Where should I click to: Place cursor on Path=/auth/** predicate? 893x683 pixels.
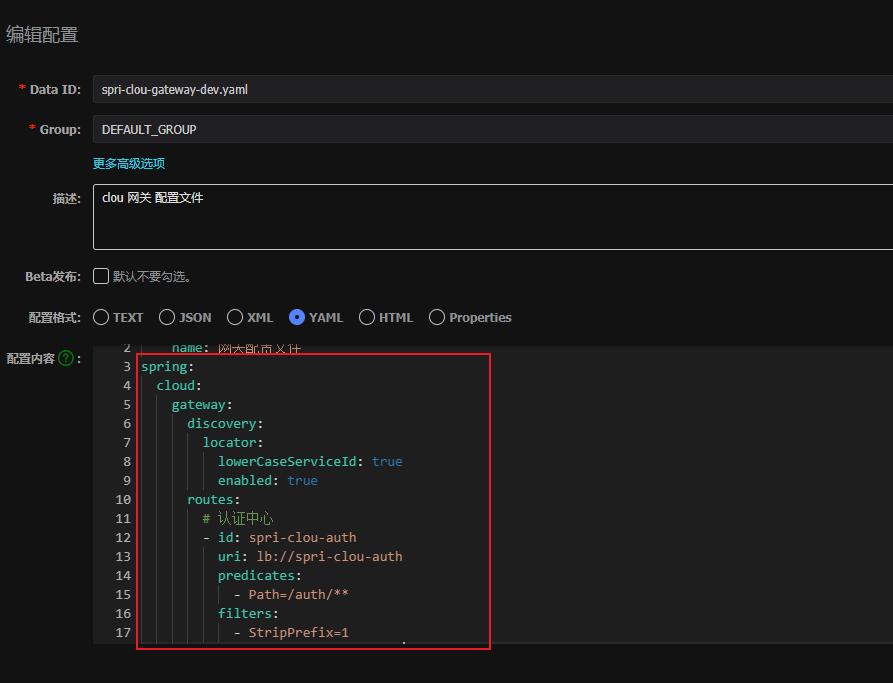tap(298, 594)
